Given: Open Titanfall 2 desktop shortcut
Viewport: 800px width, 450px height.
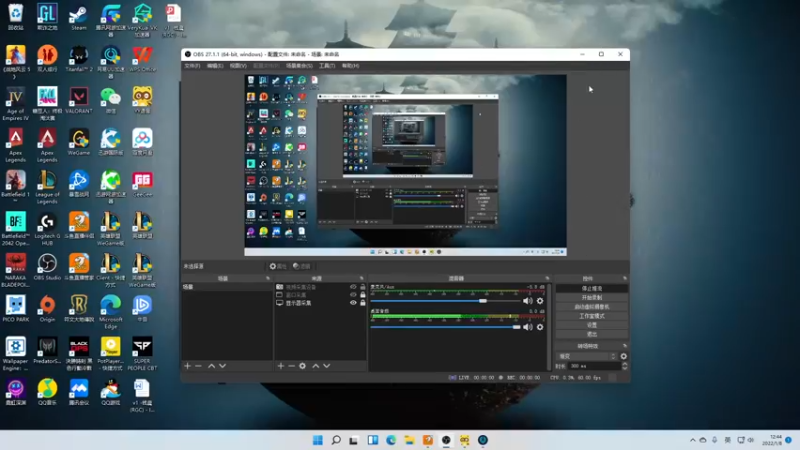Looking at the screenshot, I should [x=79, y=59].
